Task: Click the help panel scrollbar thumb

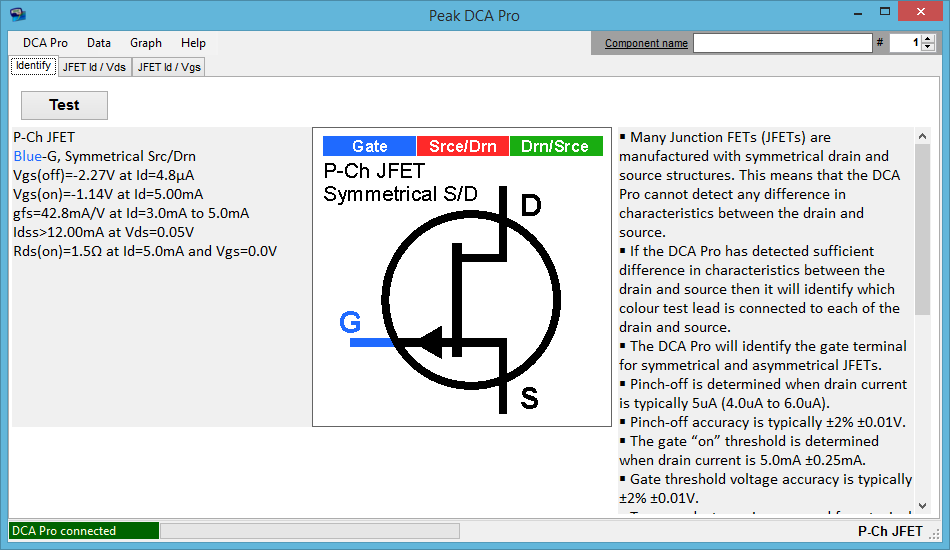Action: coord(922,229)
